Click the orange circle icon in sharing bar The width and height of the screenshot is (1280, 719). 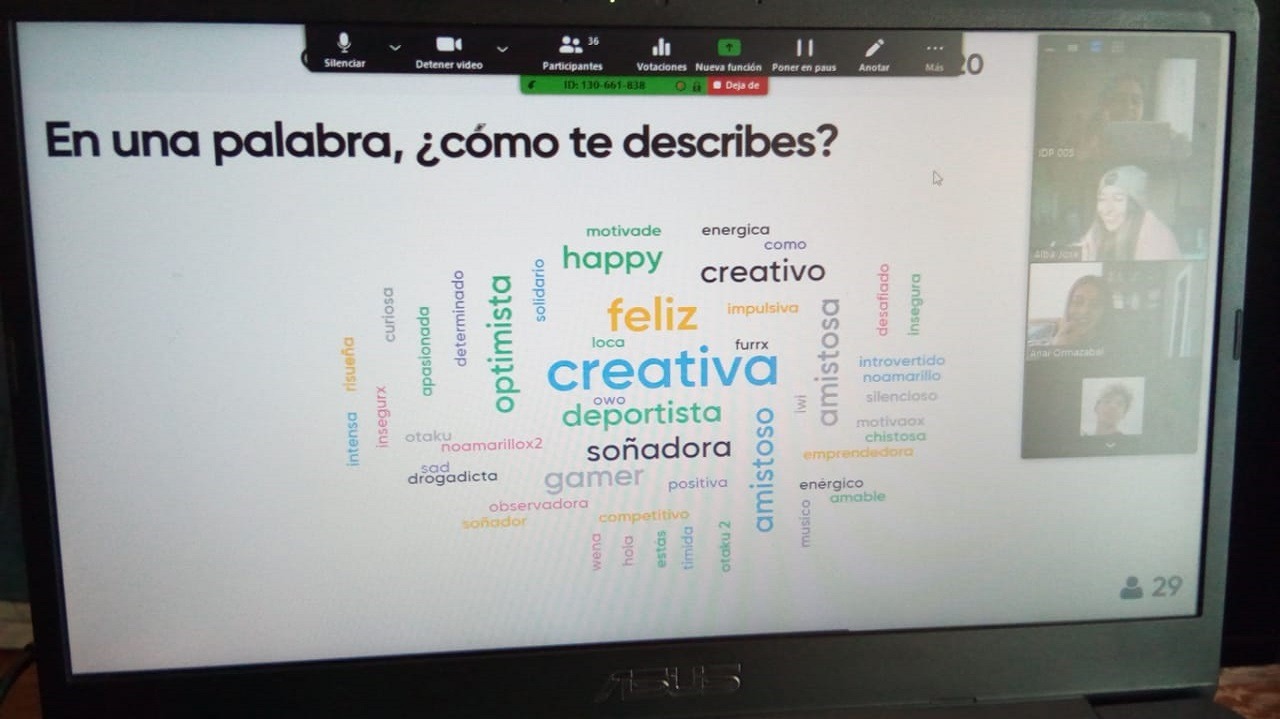(x=681, y=86)
